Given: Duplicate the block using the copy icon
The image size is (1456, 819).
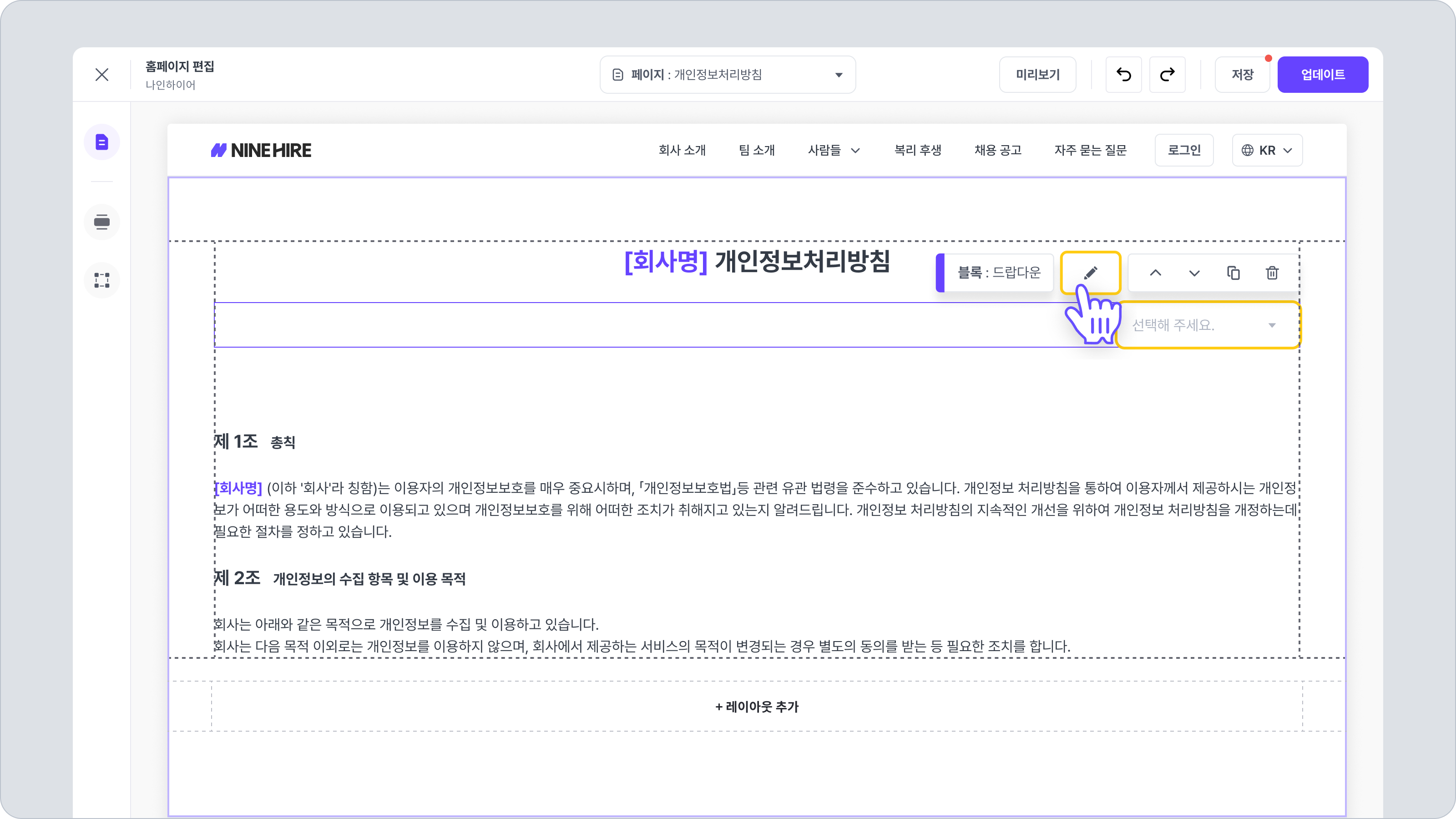Looking at the screenshot, I should coord(1234,273).
